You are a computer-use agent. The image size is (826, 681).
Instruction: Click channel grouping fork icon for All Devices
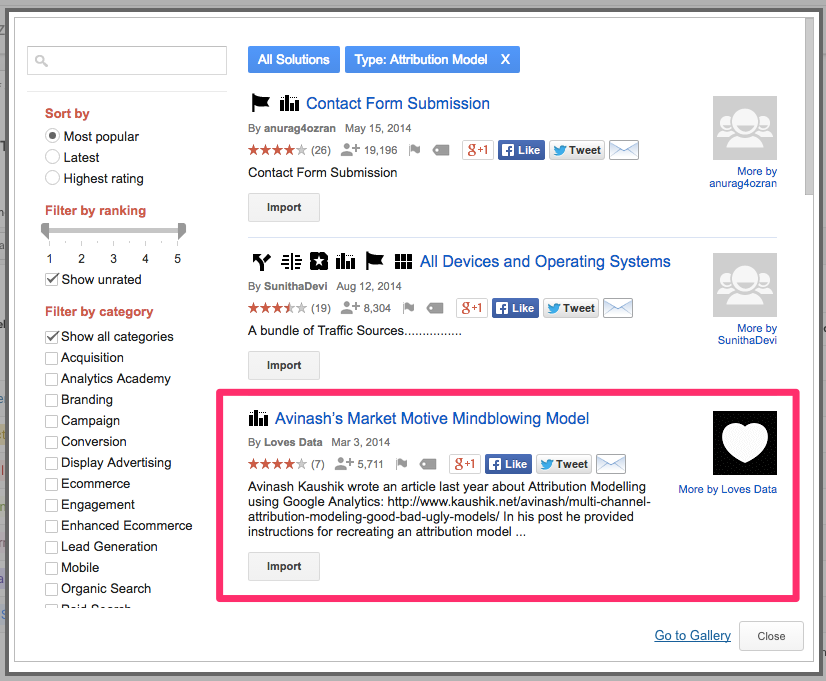pos(261,261)
